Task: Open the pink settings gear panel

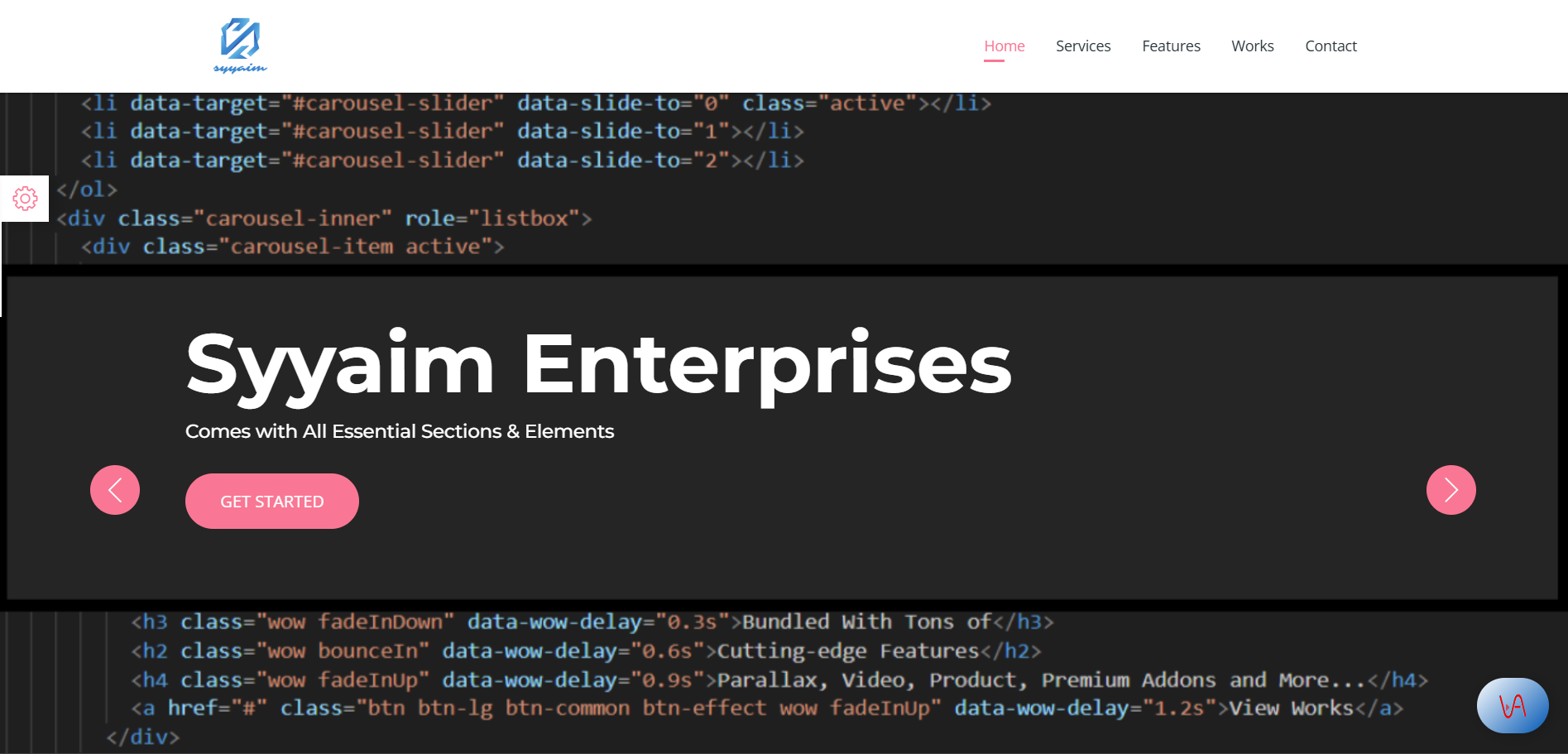Action: (x=25, y=199)
